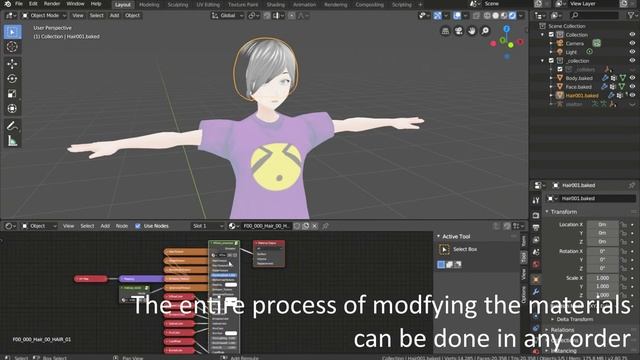Toggle X-ray mode in viewport header

476,16
